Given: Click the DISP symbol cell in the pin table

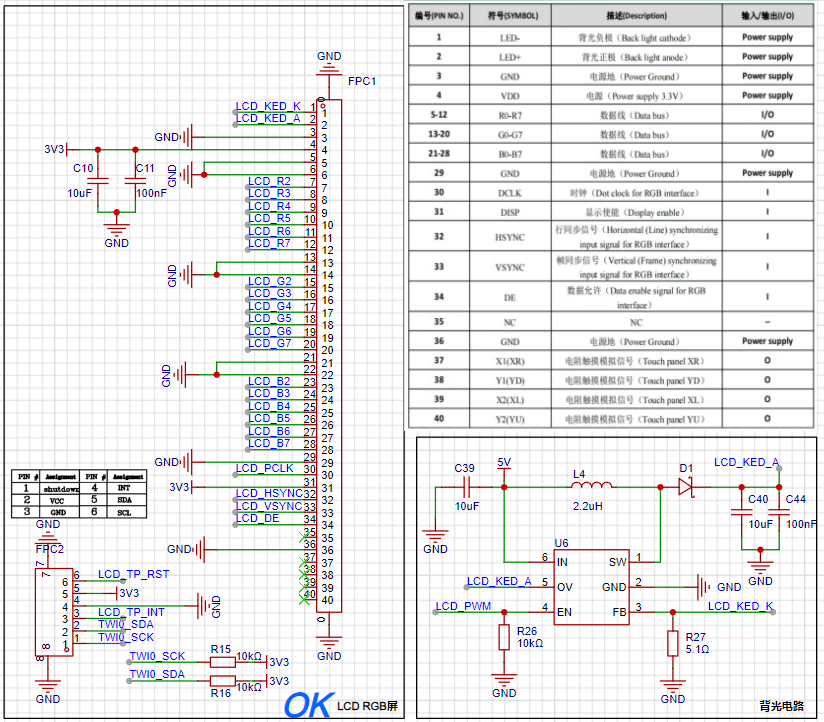Looking at the screenshot, I should [x=510, y=213].
